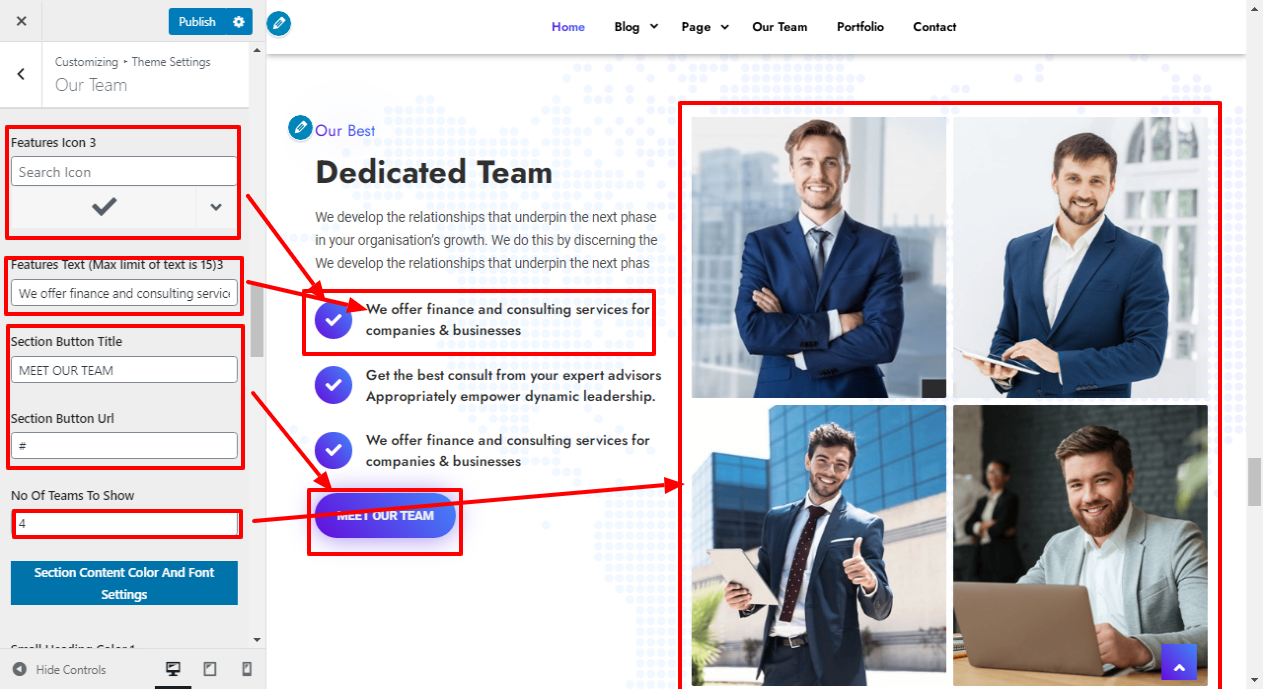This screenshot has height=689, width=1263.
Task: Open the Our Team menu item
Action: click(x=780, y=27)
